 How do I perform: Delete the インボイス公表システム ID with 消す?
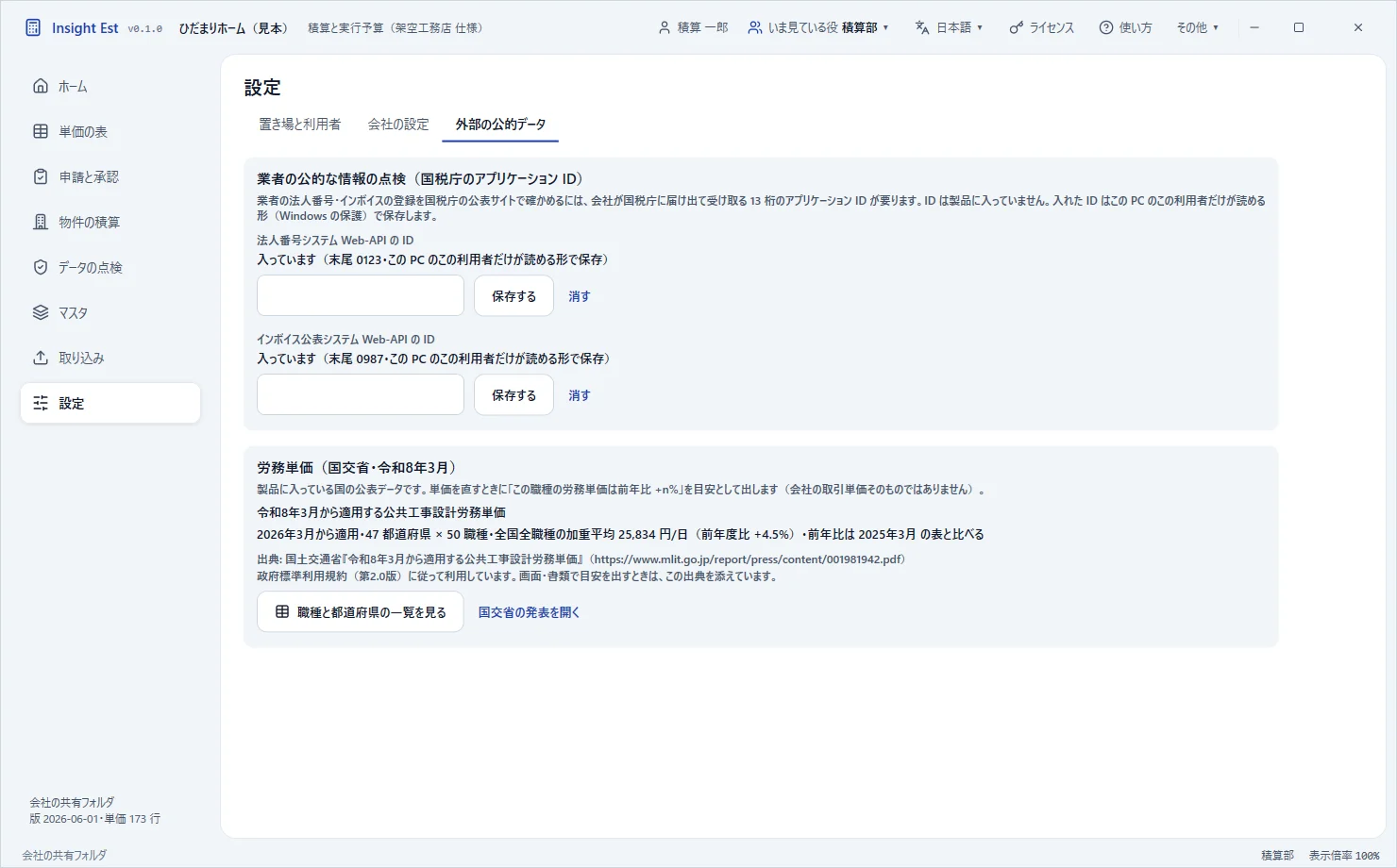[579, 395]
